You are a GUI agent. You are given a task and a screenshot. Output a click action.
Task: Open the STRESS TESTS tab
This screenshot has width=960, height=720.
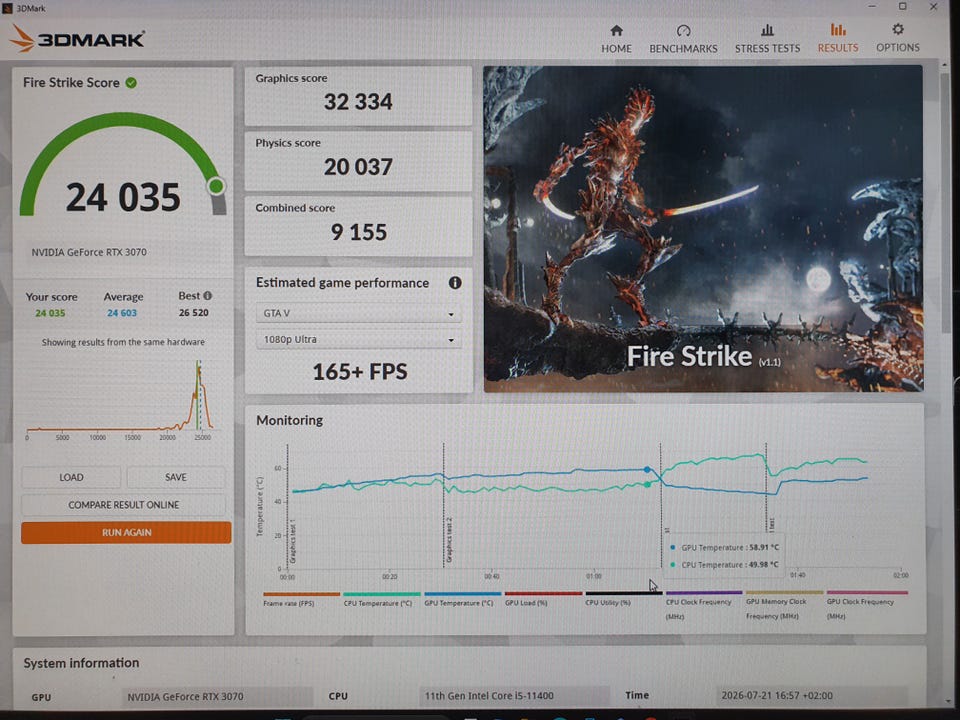click(x=767, y=39)
